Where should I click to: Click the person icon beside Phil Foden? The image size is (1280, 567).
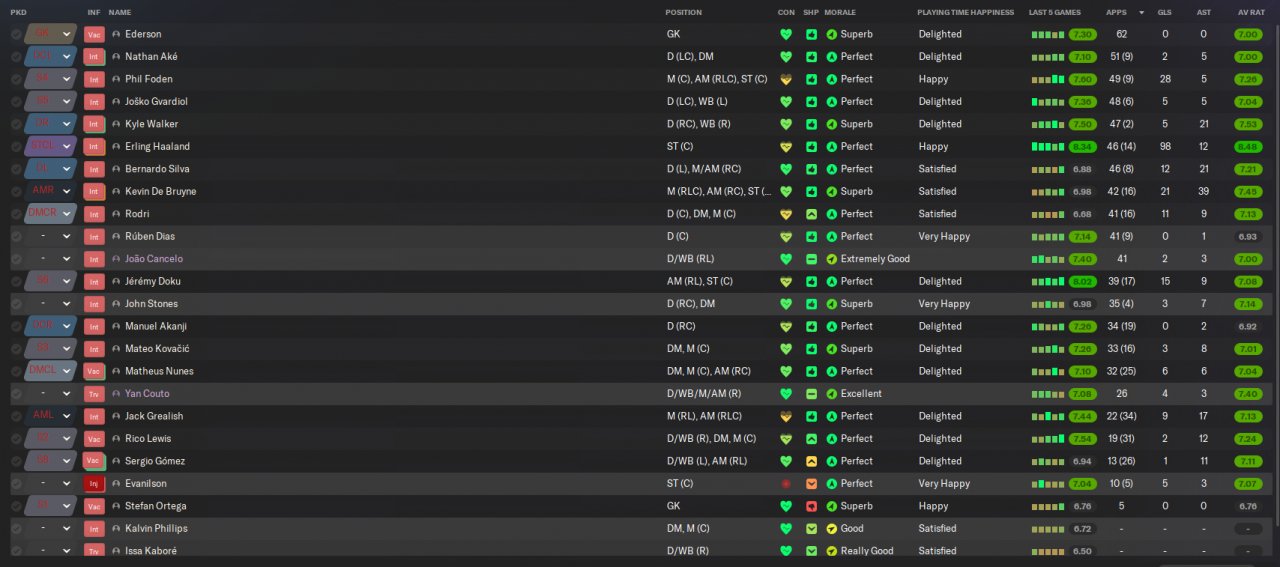(x=116, y=79)
